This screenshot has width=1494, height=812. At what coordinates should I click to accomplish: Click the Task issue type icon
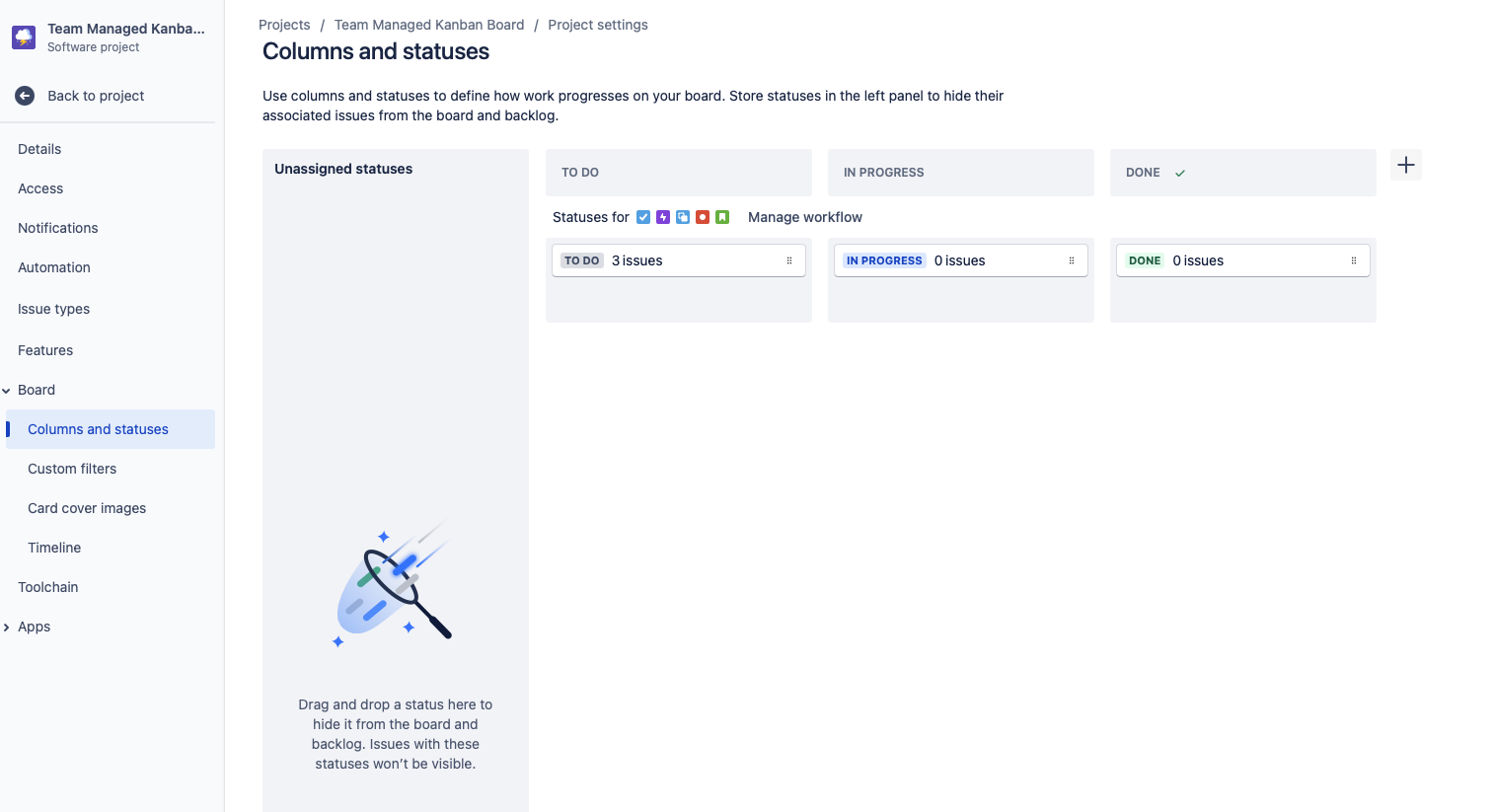tap(643, 217)
